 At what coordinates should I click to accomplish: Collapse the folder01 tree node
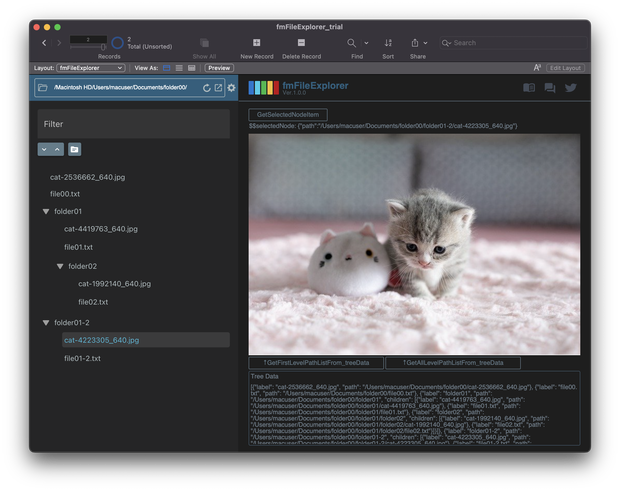[x=46, y=212]
